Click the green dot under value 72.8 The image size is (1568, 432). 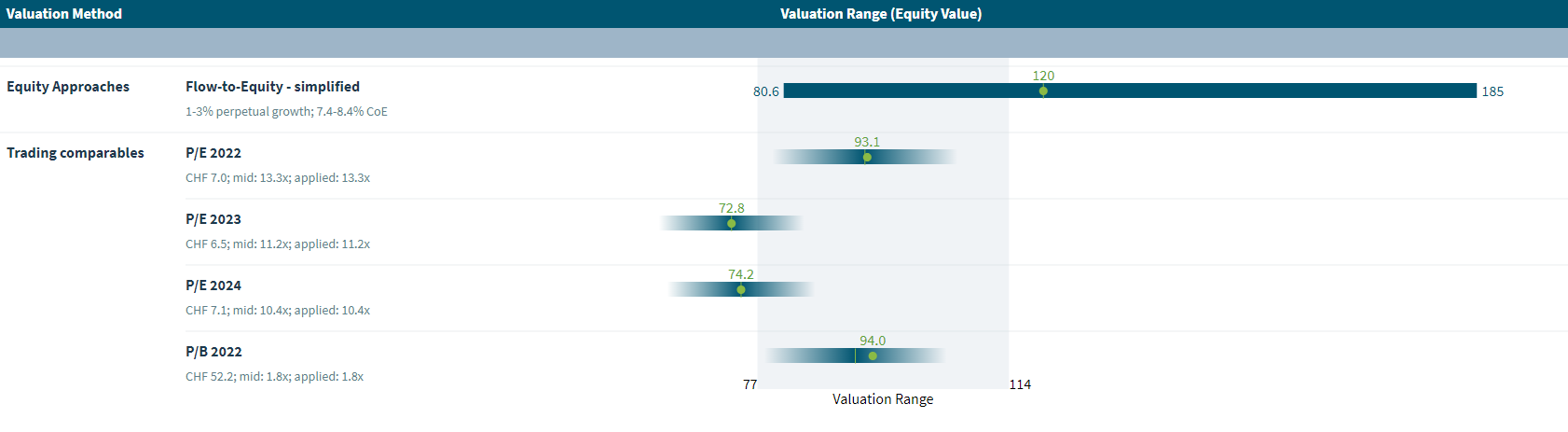coord(732,224)
